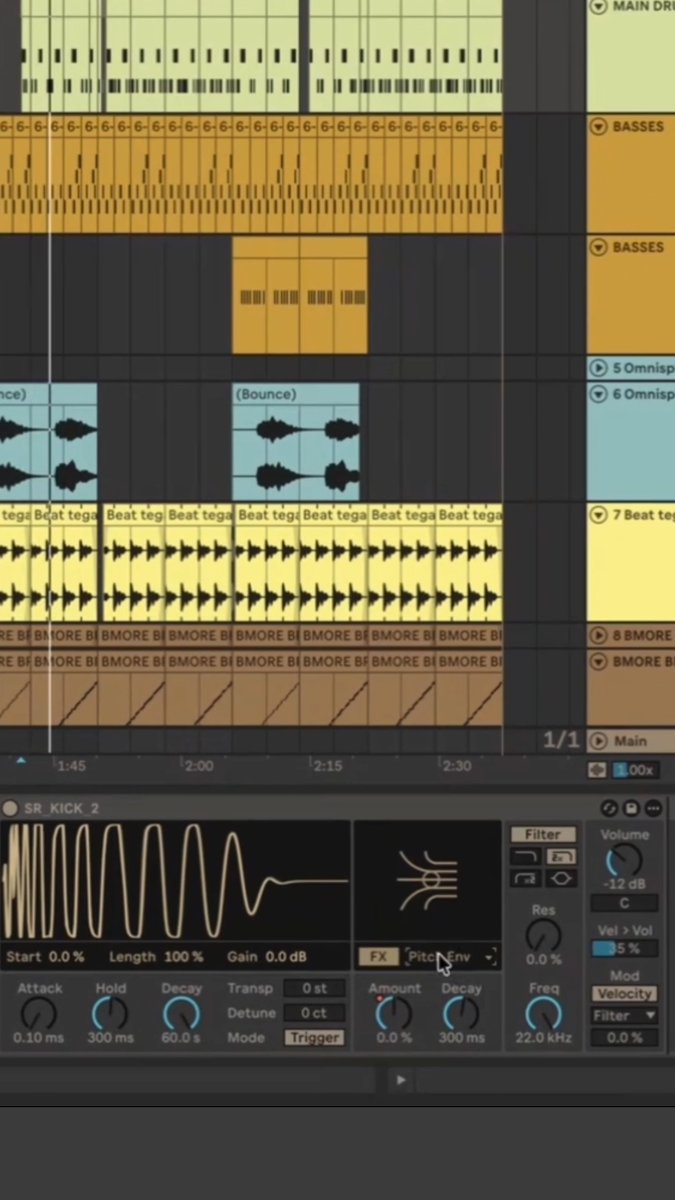This screenshot has width=675, height=1200.
Task: Click the blue locator triangle in the time ruler
Action: [21, 762]
